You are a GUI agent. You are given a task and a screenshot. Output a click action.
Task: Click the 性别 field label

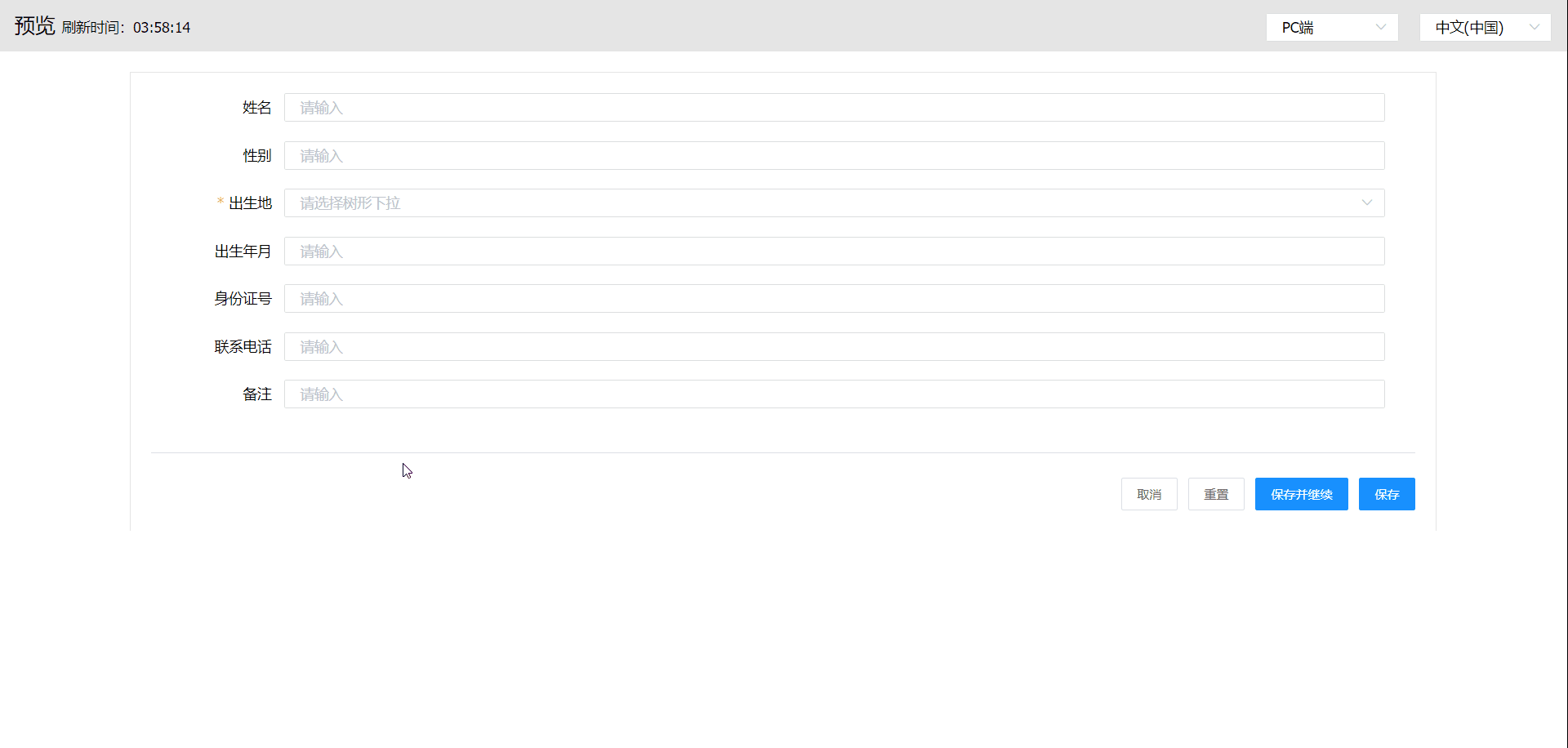pos(256,156)
